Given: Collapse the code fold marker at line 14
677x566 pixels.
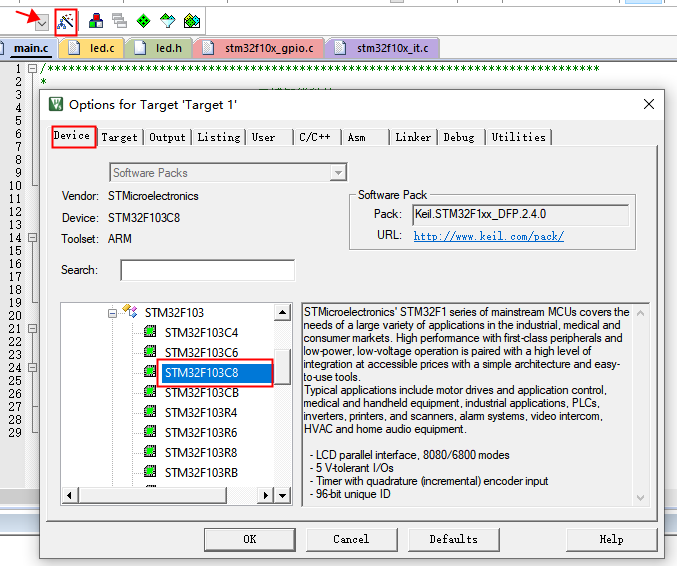Looking at the screenshot, I should (x=32, y=237).
